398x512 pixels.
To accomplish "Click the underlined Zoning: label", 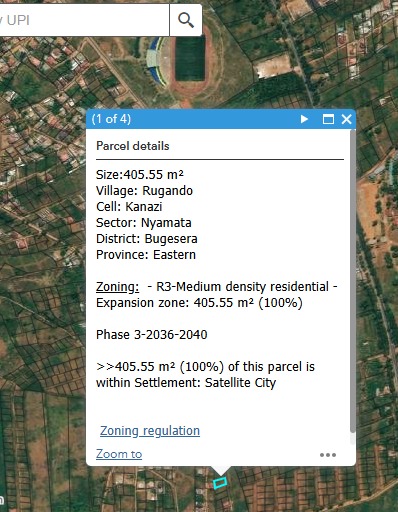I will click(117, 287).
